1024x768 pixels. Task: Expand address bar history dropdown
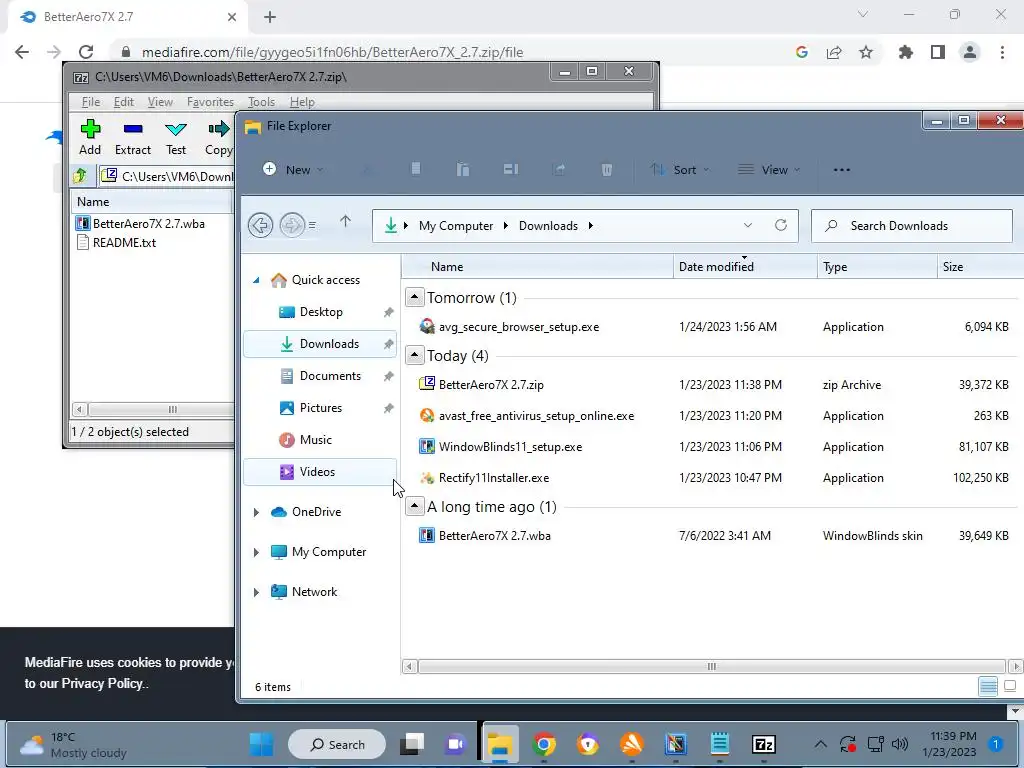coord(748,225)
